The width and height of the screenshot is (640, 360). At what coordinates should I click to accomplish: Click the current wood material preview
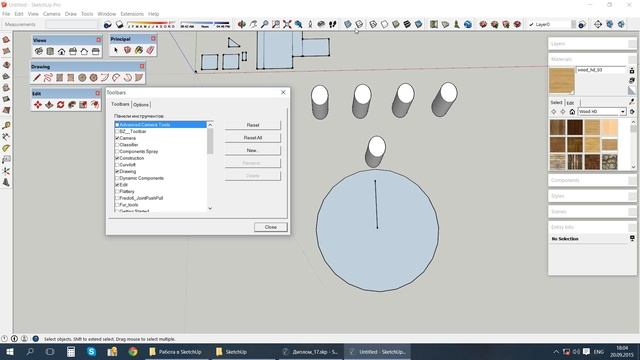[x=562, y=81]
